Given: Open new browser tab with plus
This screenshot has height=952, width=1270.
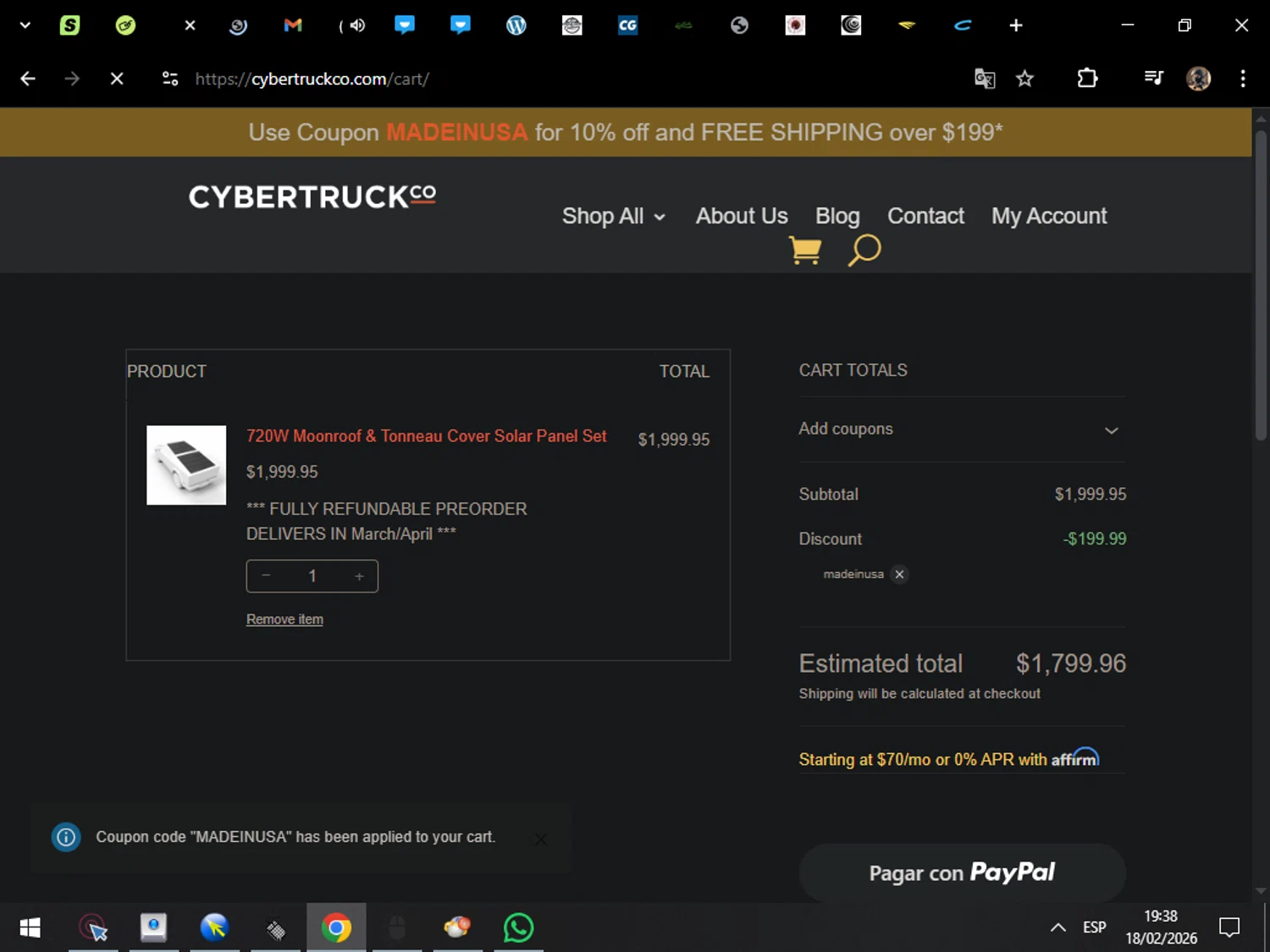Looking at the screenshot, I should [x=1016, y=25].
